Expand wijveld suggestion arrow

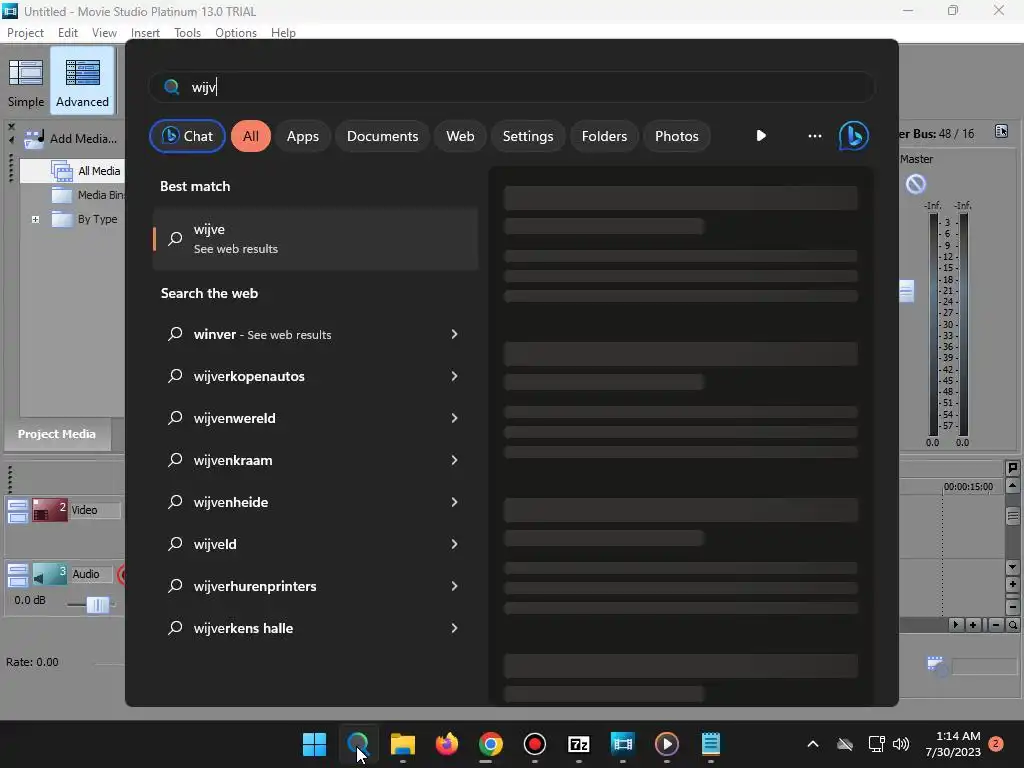[454, 544]
